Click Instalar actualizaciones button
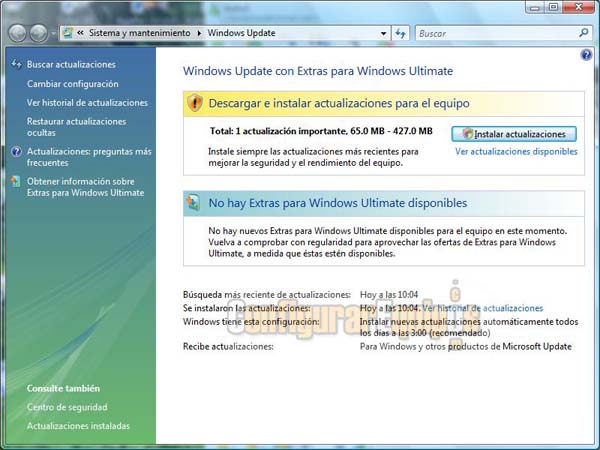This screenshot has height=450, width=600. [x=514, y=134]
